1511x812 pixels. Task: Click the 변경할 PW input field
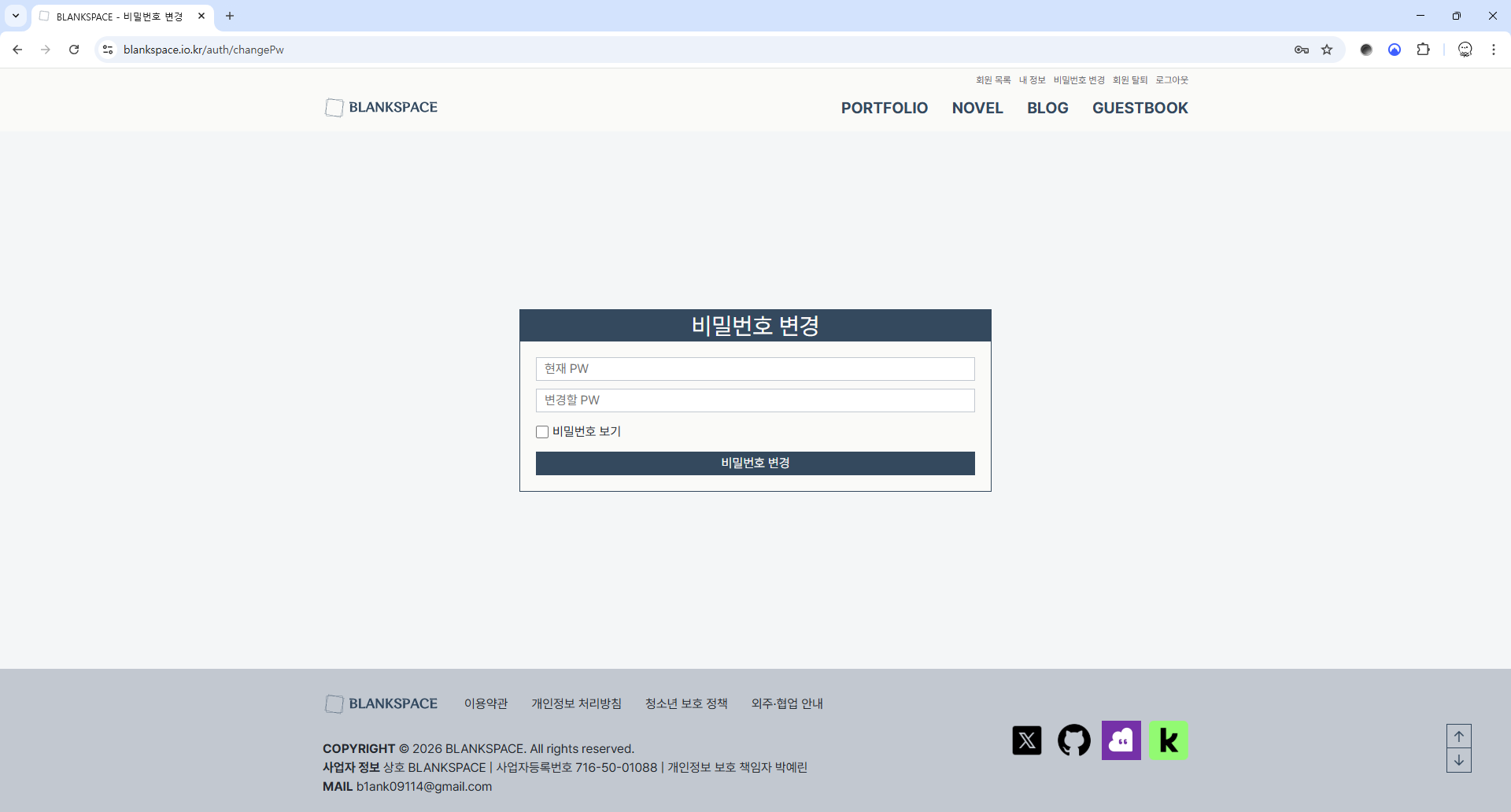coord(755,400)
